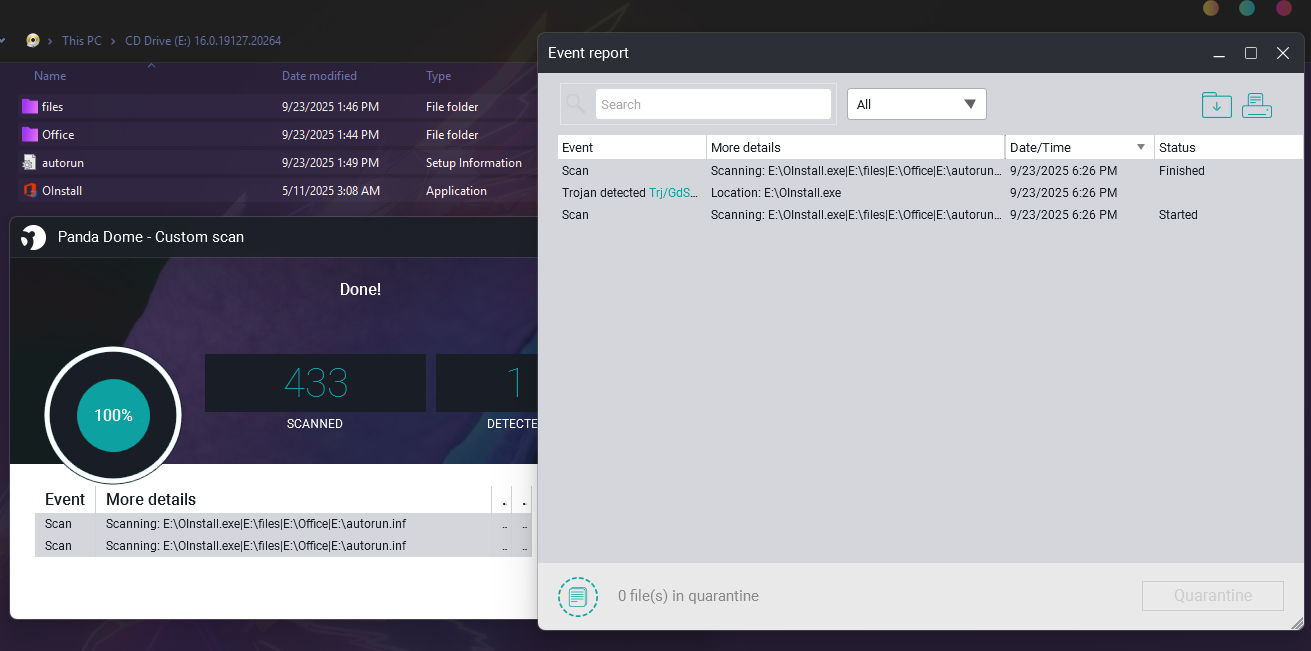Click the magnifier icon beside Search
Screen dimensions: 1311x651
[576, 104]
